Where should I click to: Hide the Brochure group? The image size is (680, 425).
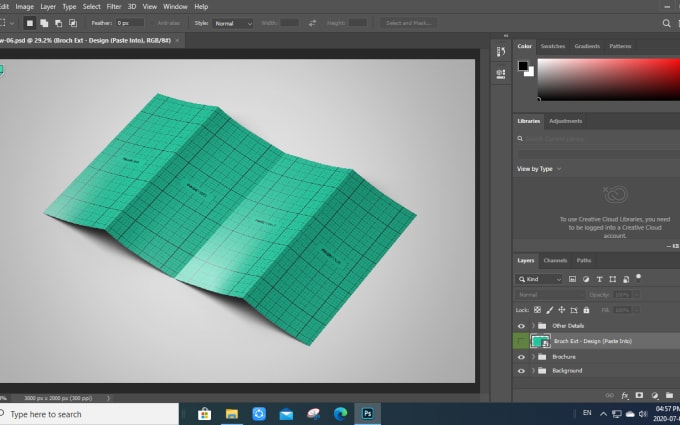click(x=521, y=357)
